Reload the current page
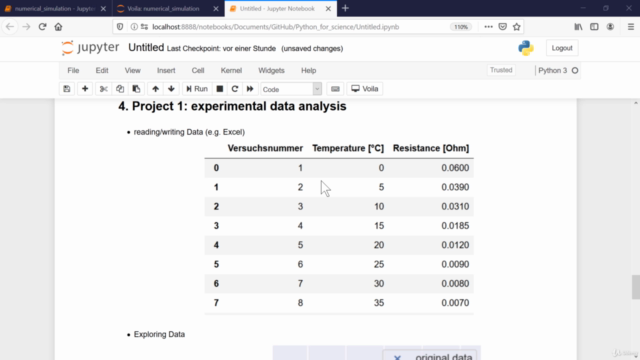The height and width of the screenshot is (360, 640). point(42,27)
